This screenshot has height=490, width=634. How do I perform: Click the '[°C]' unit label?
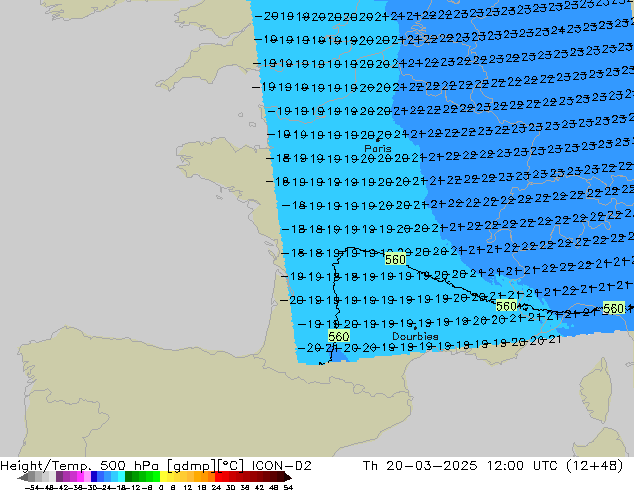point(230,466)
